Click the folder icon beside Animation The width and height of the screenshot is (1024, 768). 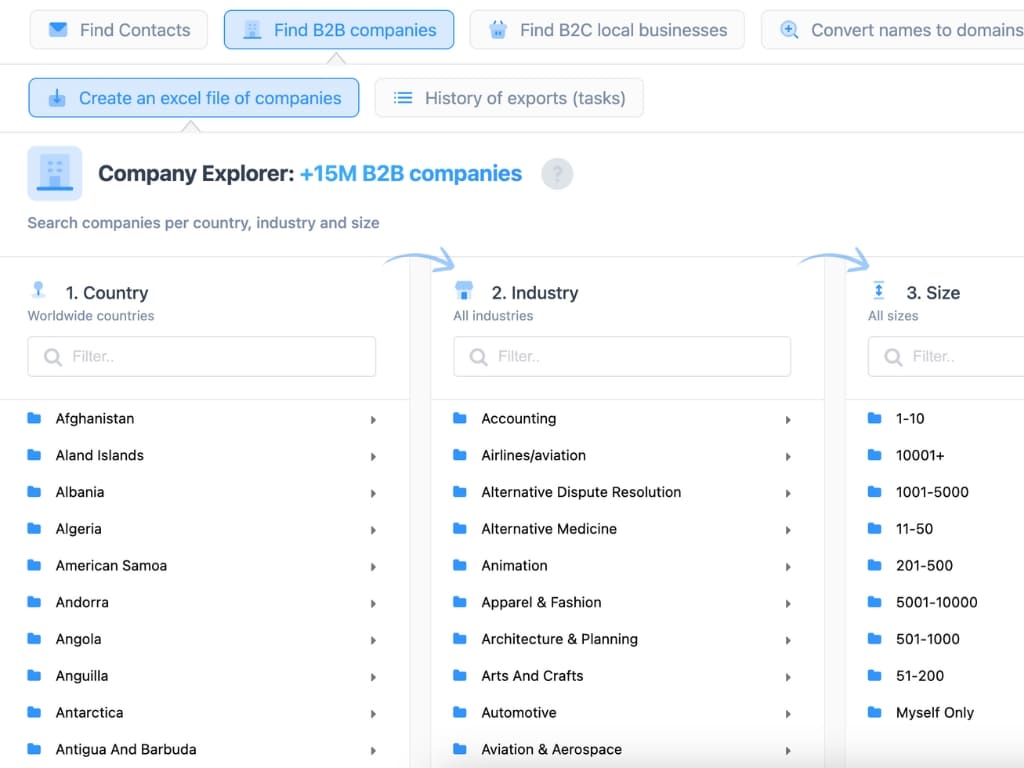[x=460, y=565]
